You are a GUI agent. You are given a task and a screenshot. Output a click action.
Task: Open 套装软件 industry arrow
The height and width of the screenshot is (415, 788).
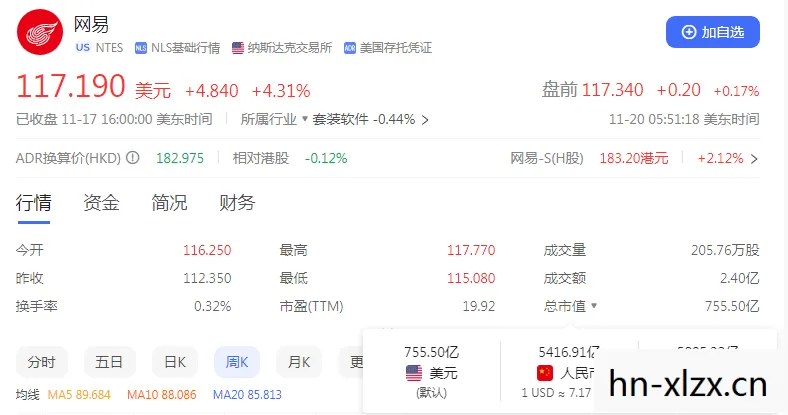pyautogui.click(x=425, y=120)
